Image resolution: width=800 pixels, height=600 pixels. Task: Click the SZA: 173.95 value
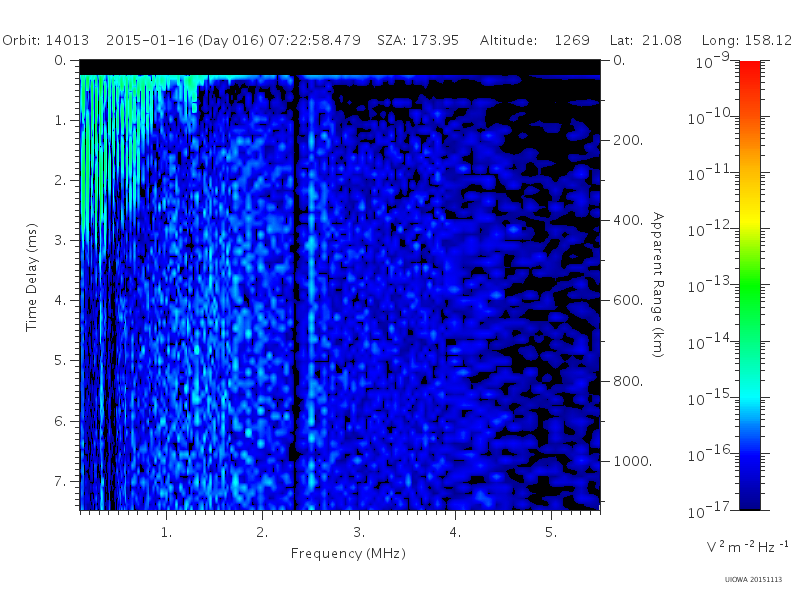tap(418, 40)
